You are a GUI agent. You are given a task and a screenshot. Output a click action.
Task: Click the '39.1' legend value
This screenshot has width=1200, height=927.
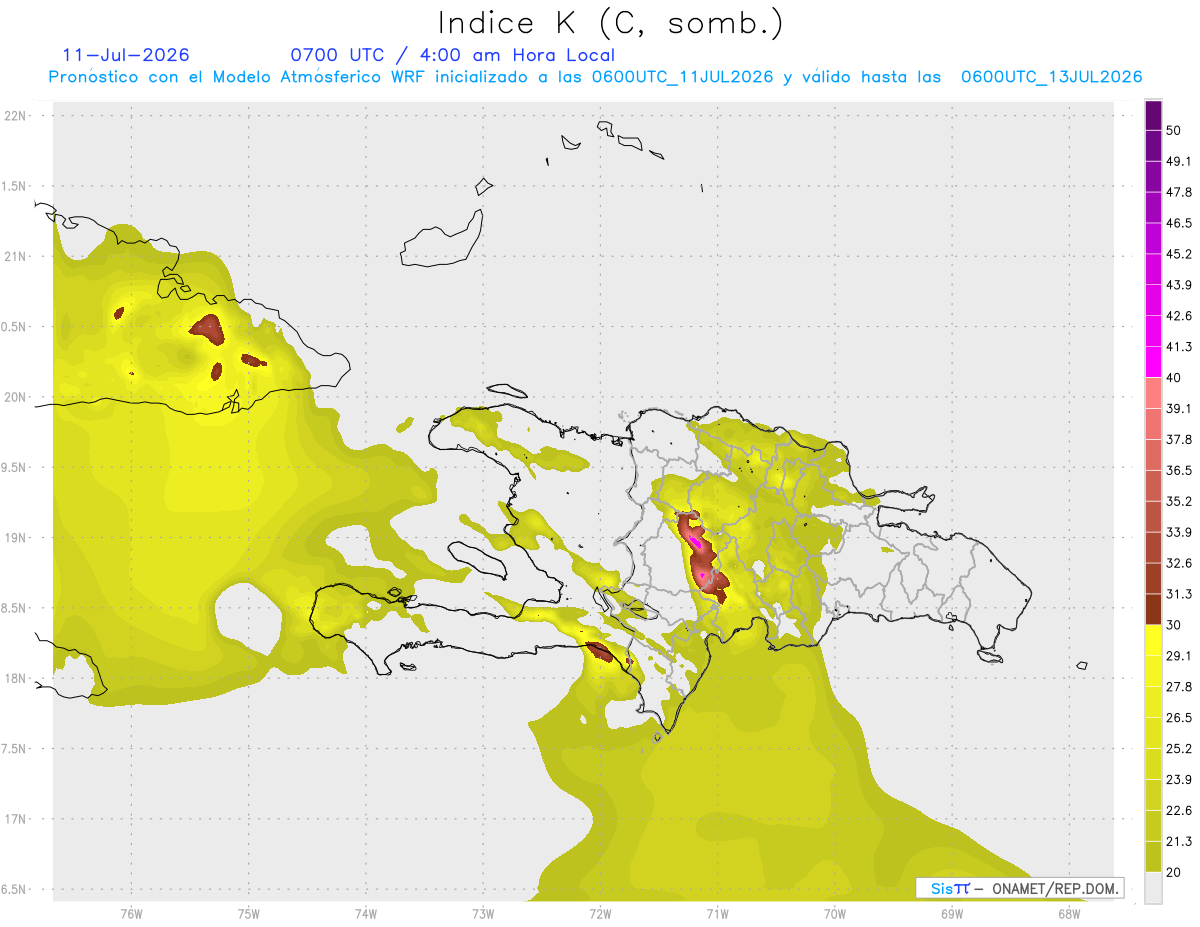[1179, 409]
